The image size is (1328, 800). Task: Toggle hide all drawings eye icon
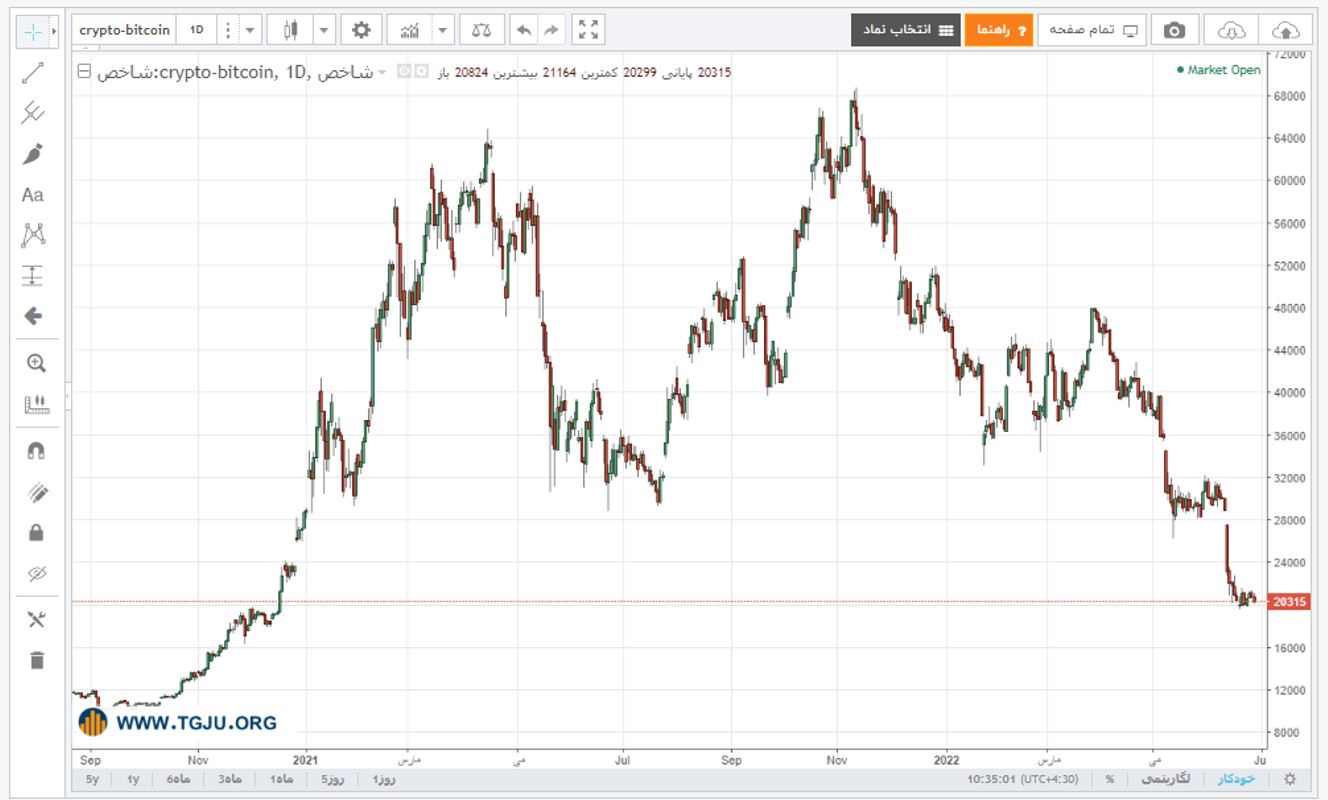[36, 573]
